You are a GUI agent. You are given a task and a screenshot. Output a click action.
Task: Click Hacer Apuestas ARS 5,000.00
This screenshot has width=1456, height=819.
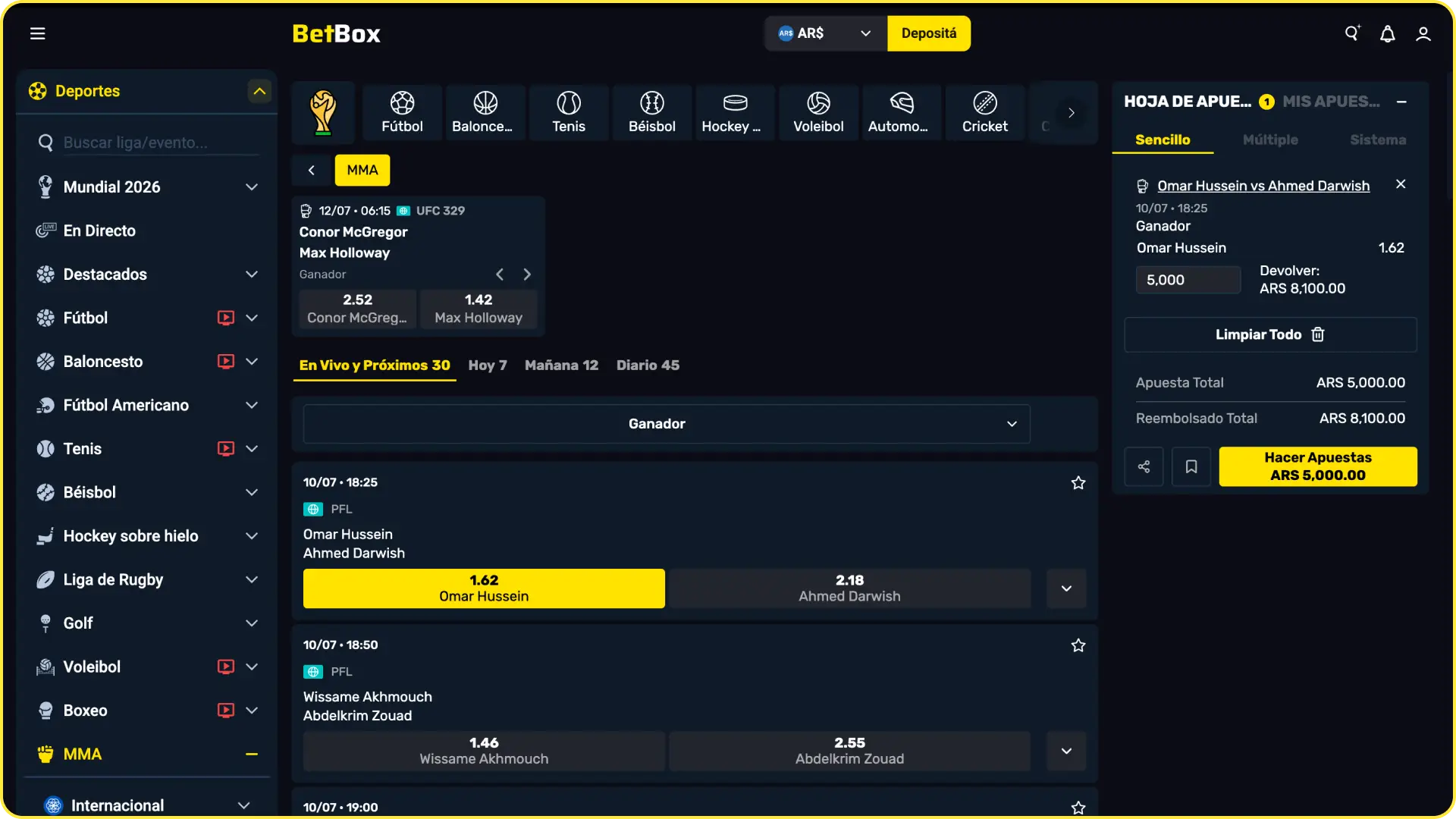pos(1318,466)
